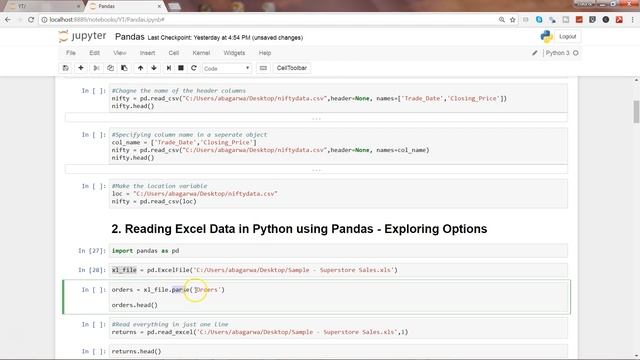640x360 pixels.
Task: Open the black circular extension icon
Action: pos(606,20)
